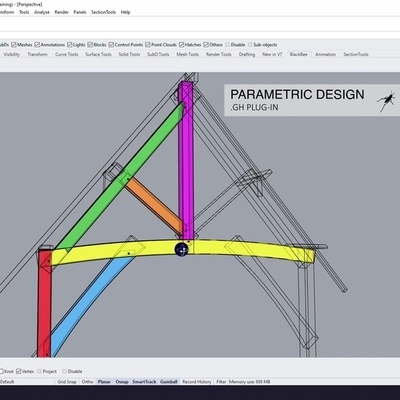
Task: Open the Analyze menu
Action: tap(42, 12)
